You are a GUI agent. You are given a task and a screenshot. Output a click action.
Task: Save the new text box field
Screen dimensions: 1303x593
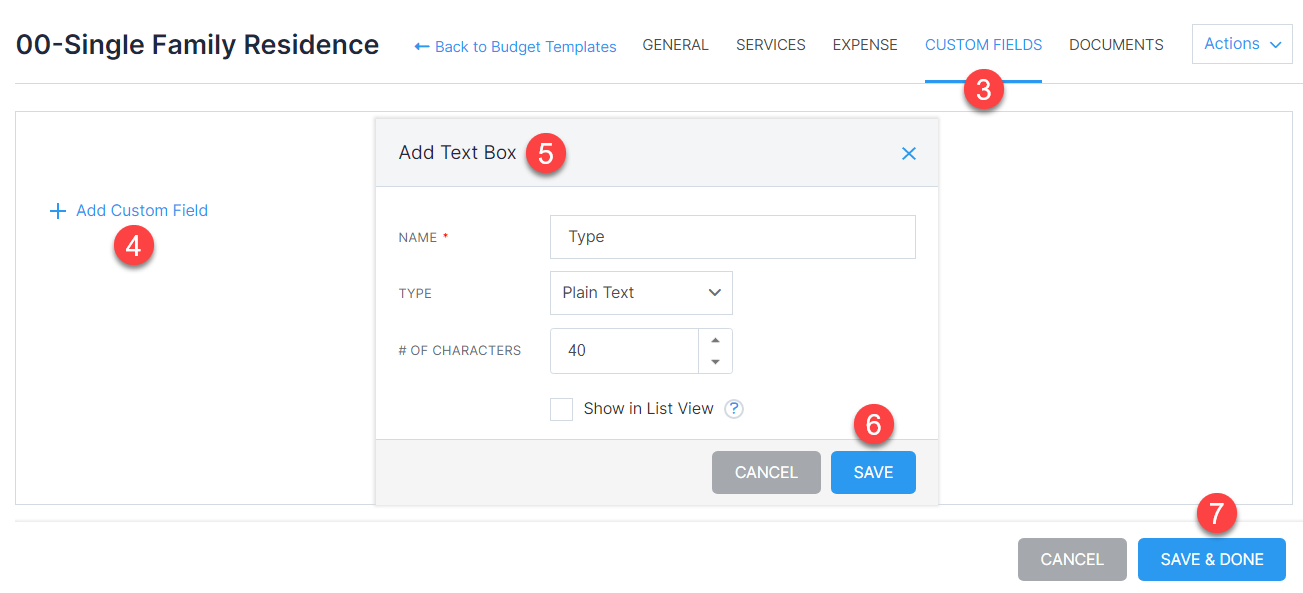coord(873,472)
